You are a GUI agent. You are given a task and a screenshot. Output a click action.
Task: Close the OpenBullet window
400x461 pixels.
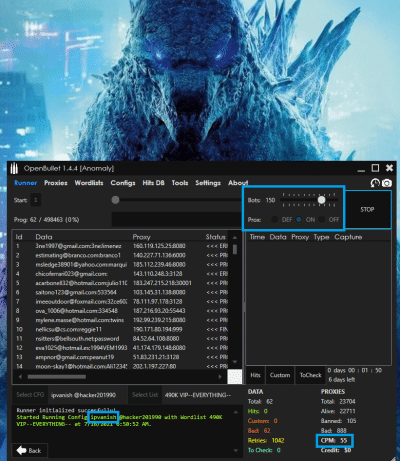tap(389, 168)
